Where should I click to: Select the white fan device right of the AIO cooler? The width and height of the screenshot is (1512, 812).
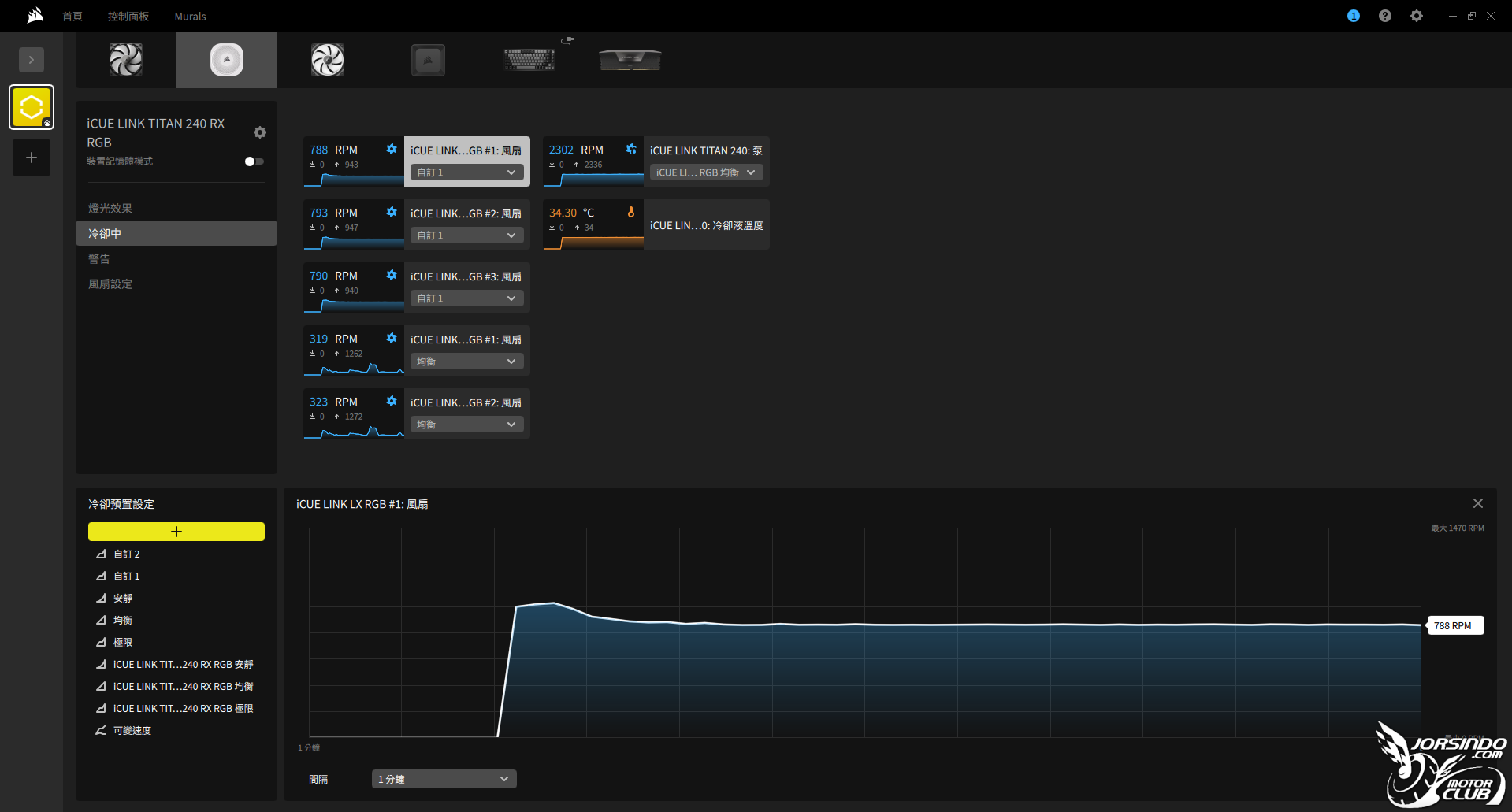328,60
